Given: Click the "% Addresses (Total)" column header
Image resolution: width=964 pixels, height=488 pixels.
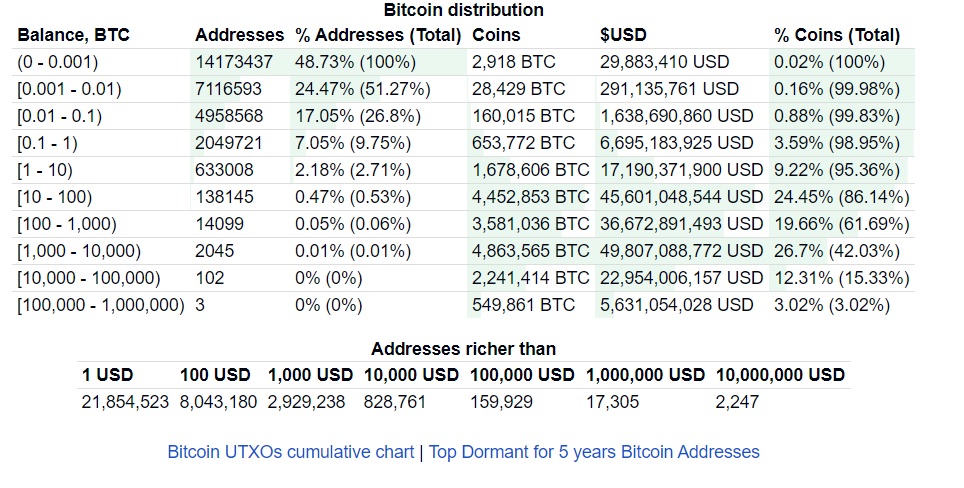Looking at the screenshot, I should [x=378, y=35].
